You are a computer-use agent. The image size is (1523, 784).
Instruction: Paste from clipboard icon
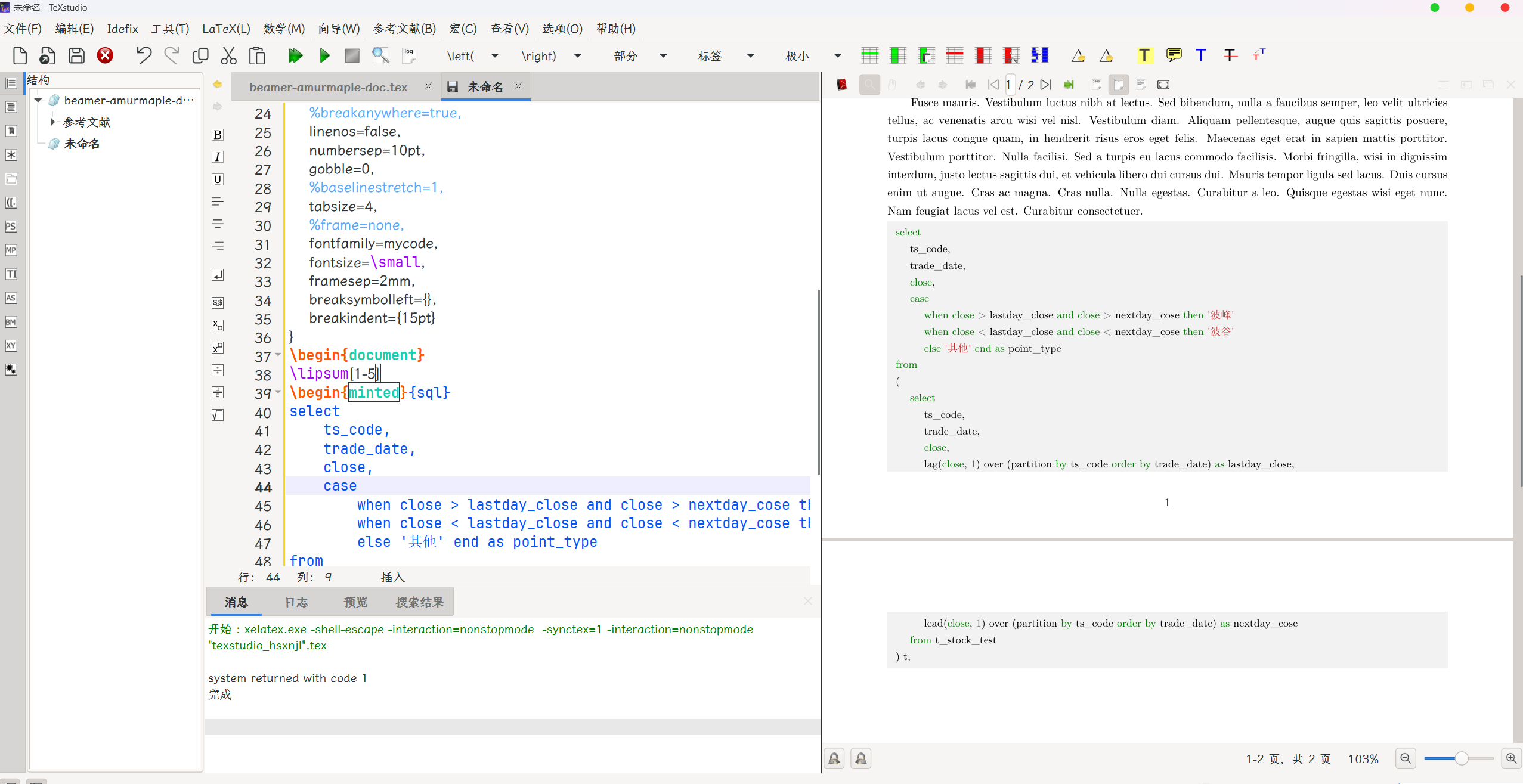(257, 55)
